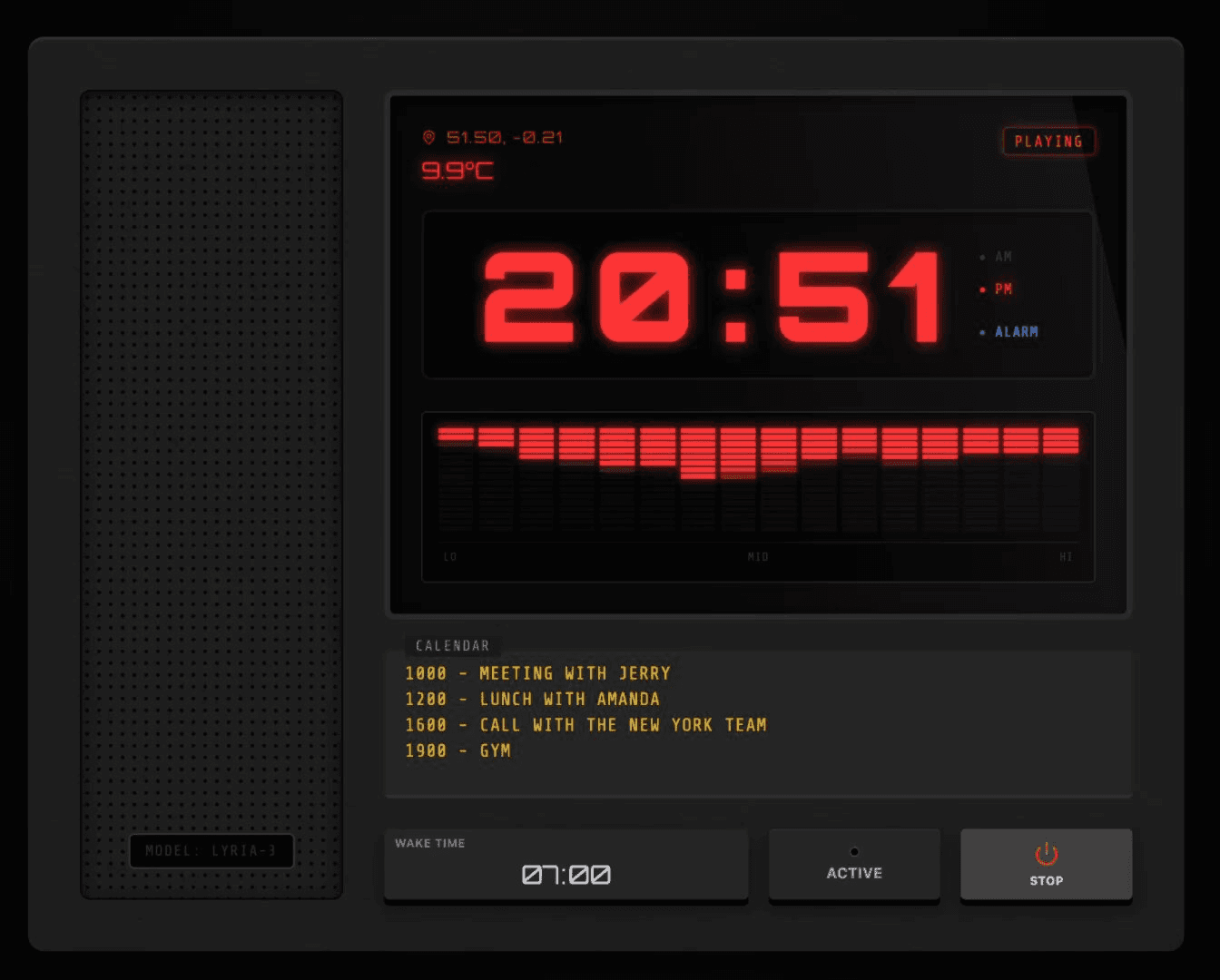Screen dimensions: 1220x980
Task: Select the Meeting with Jerry entry
Action: pyautogui.click(x=537, y=673)
